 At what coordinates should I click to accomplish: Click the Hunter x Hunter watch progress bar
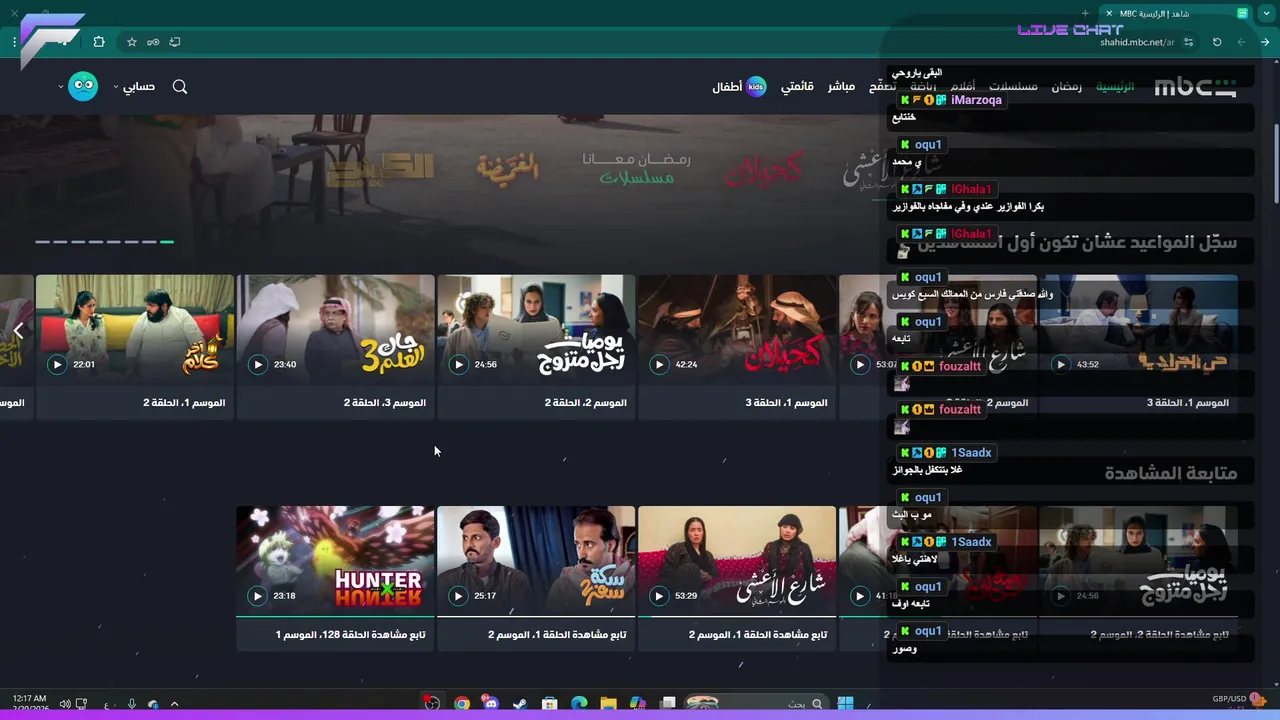[336, 617]
